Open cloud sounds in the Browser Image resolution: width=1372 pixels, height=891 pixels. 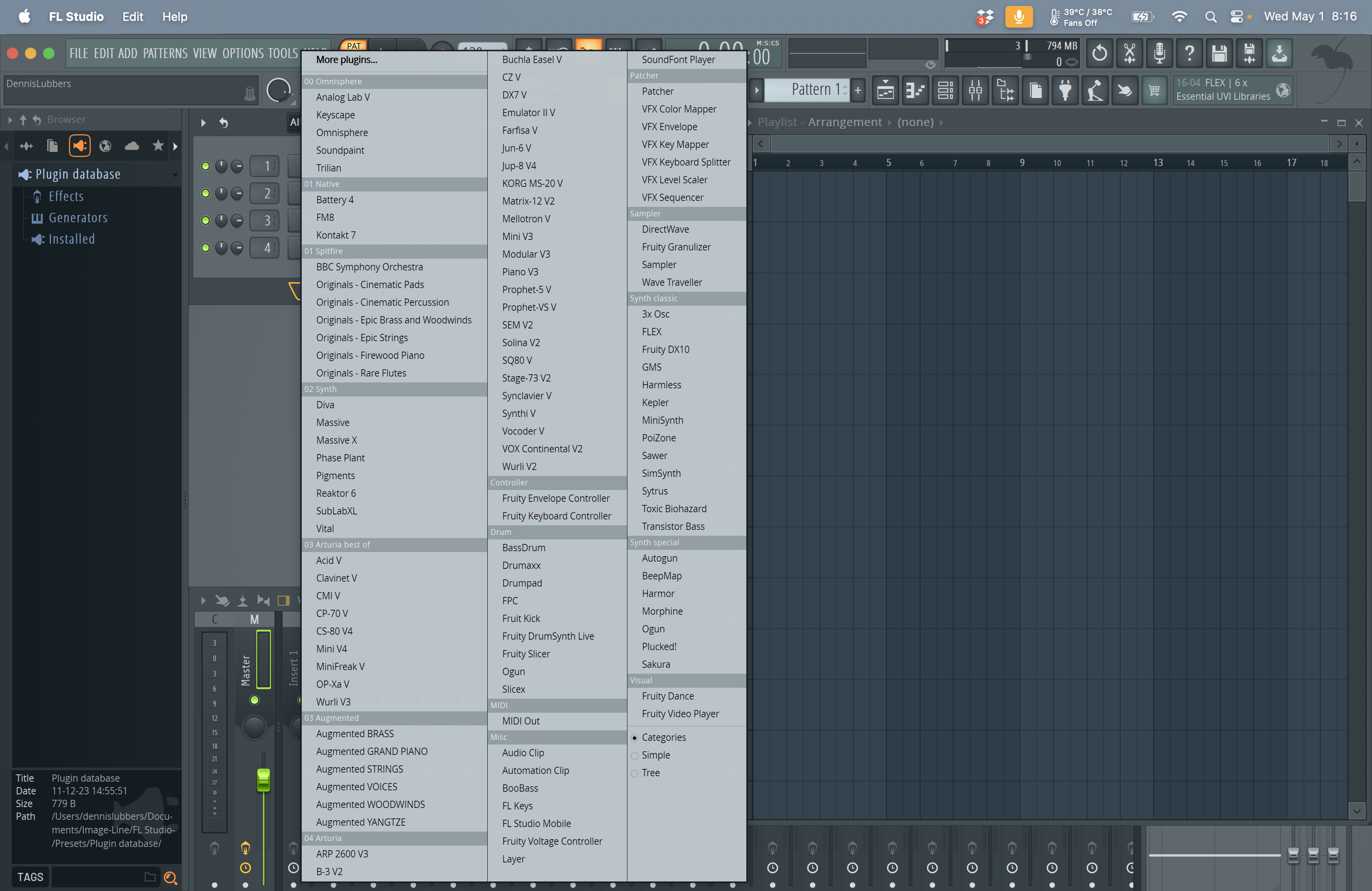pyautogui.click(x=132, y=146)
